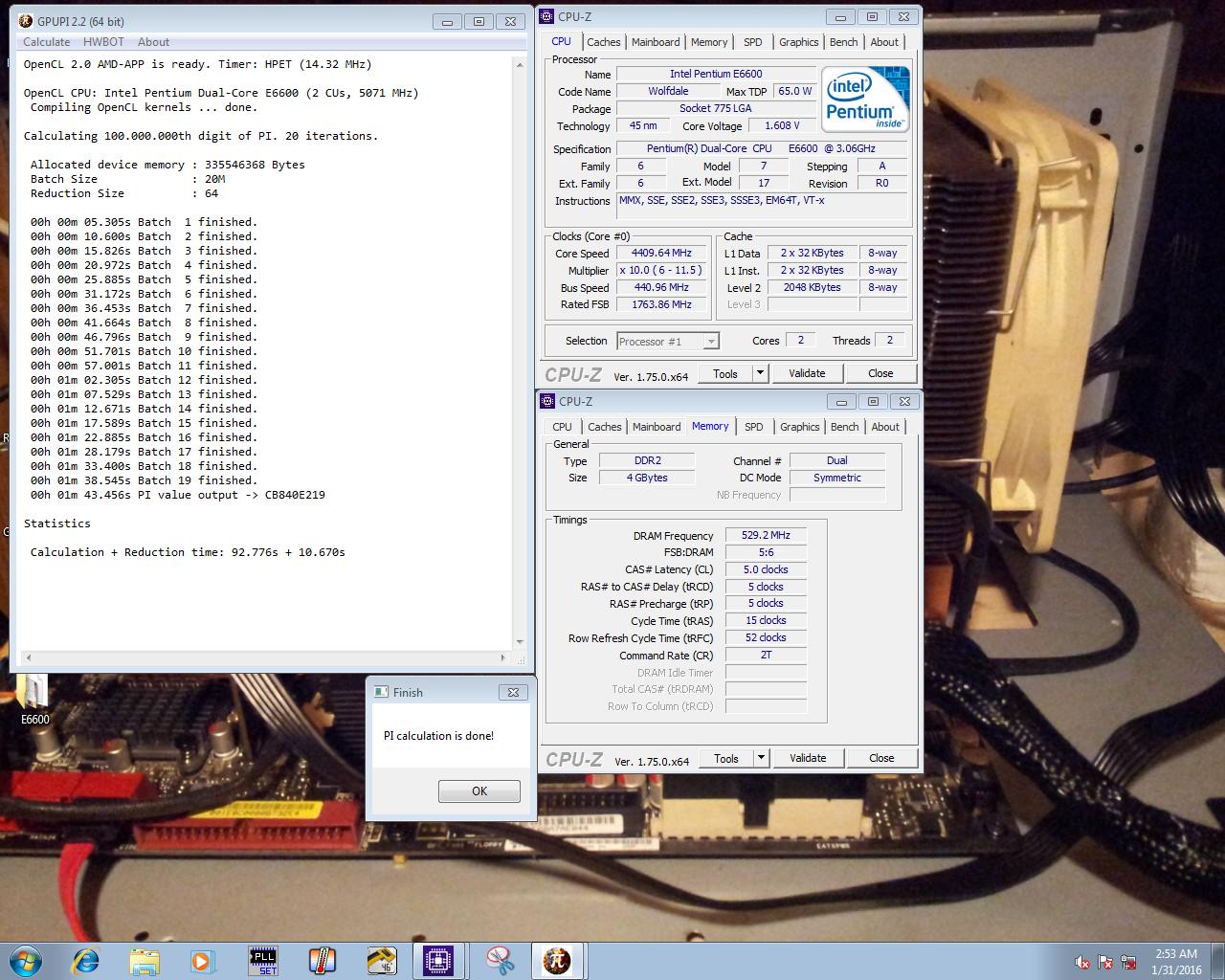
Task: Switch to Graphics tab in lower CPU-Z
Action: 799,427
